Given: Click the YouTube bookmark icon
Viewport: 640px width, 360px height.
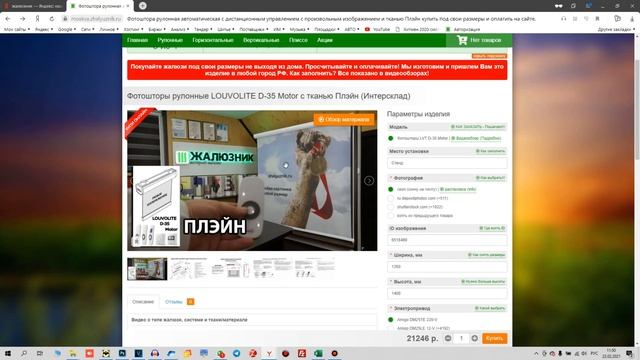Looking at the screenshot, I should [367, 29].
